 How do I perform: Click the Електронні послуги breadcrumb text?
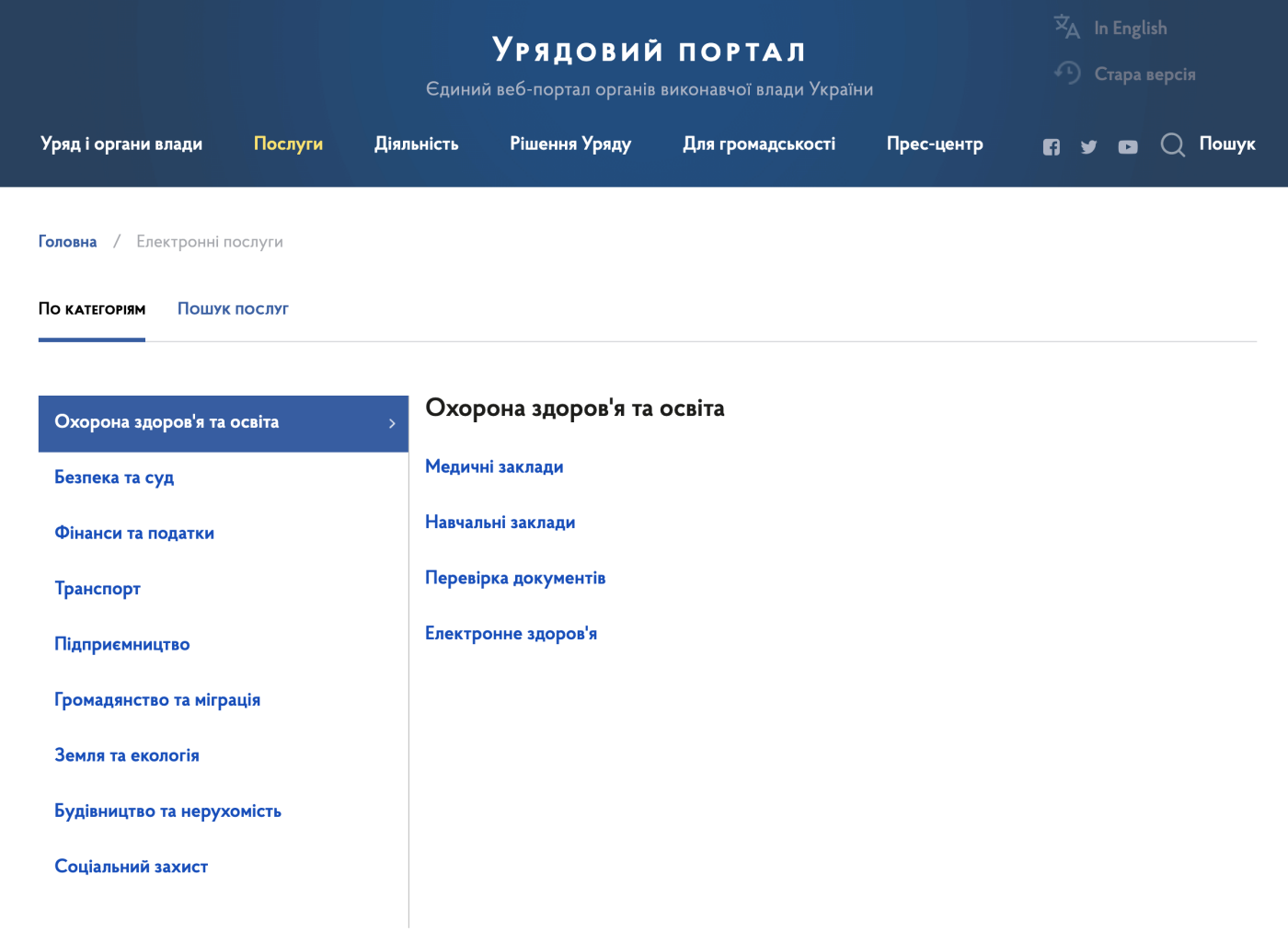210,242
